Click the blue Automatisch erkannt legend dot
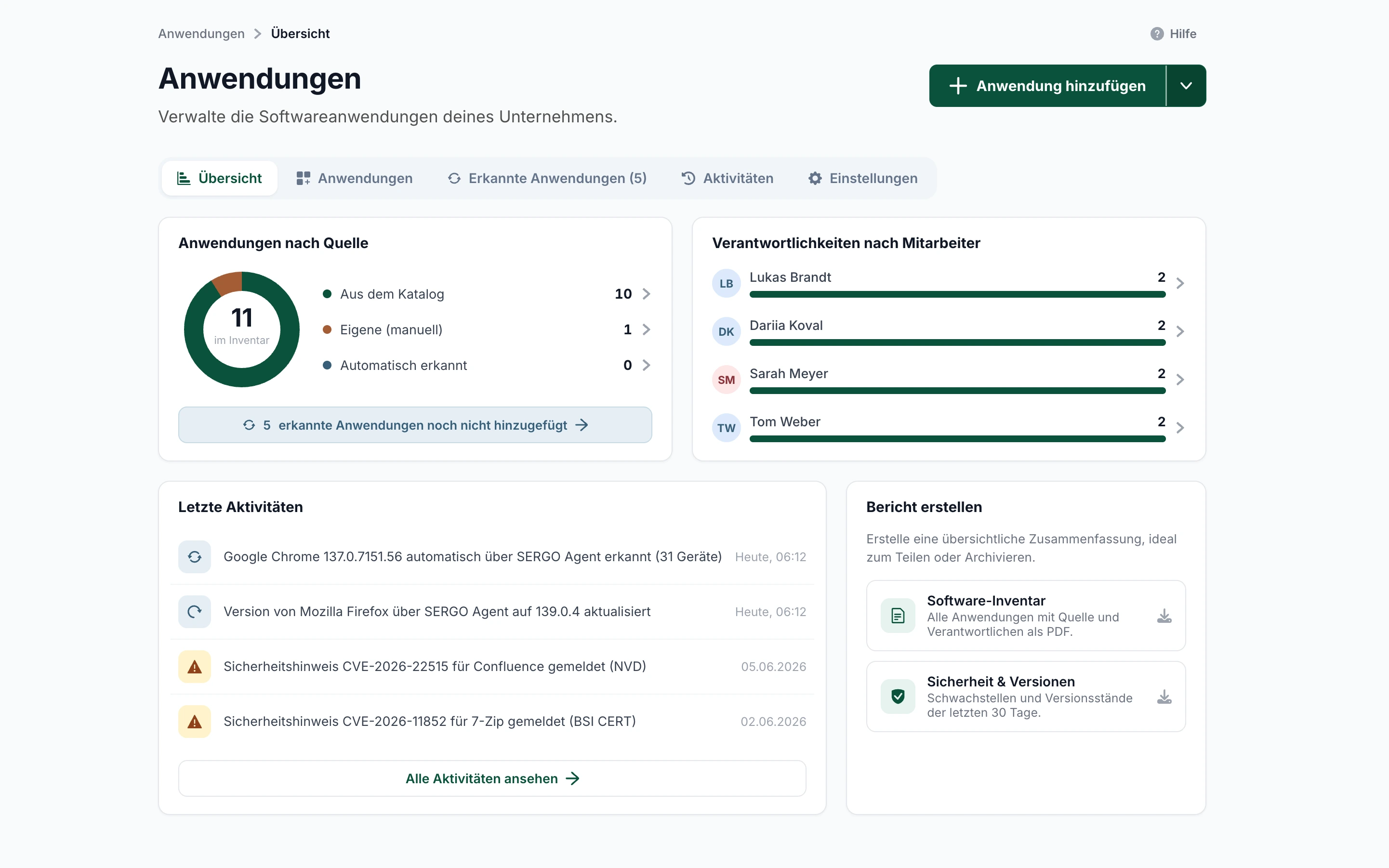 tap(327, 365)
